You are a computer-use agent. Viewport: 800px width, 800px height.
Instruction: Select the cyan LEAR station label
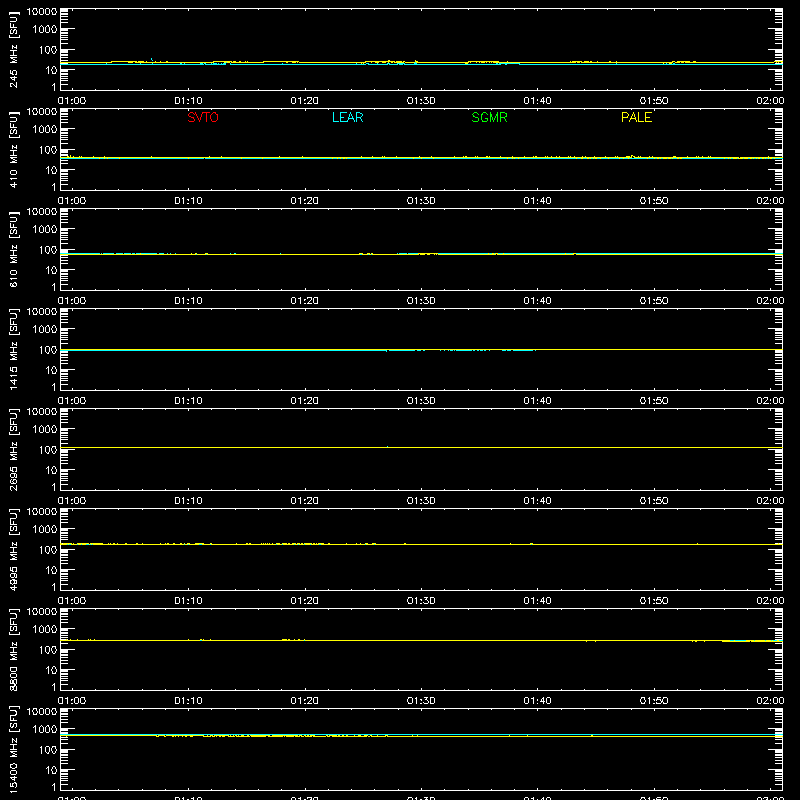coord(347,117)
